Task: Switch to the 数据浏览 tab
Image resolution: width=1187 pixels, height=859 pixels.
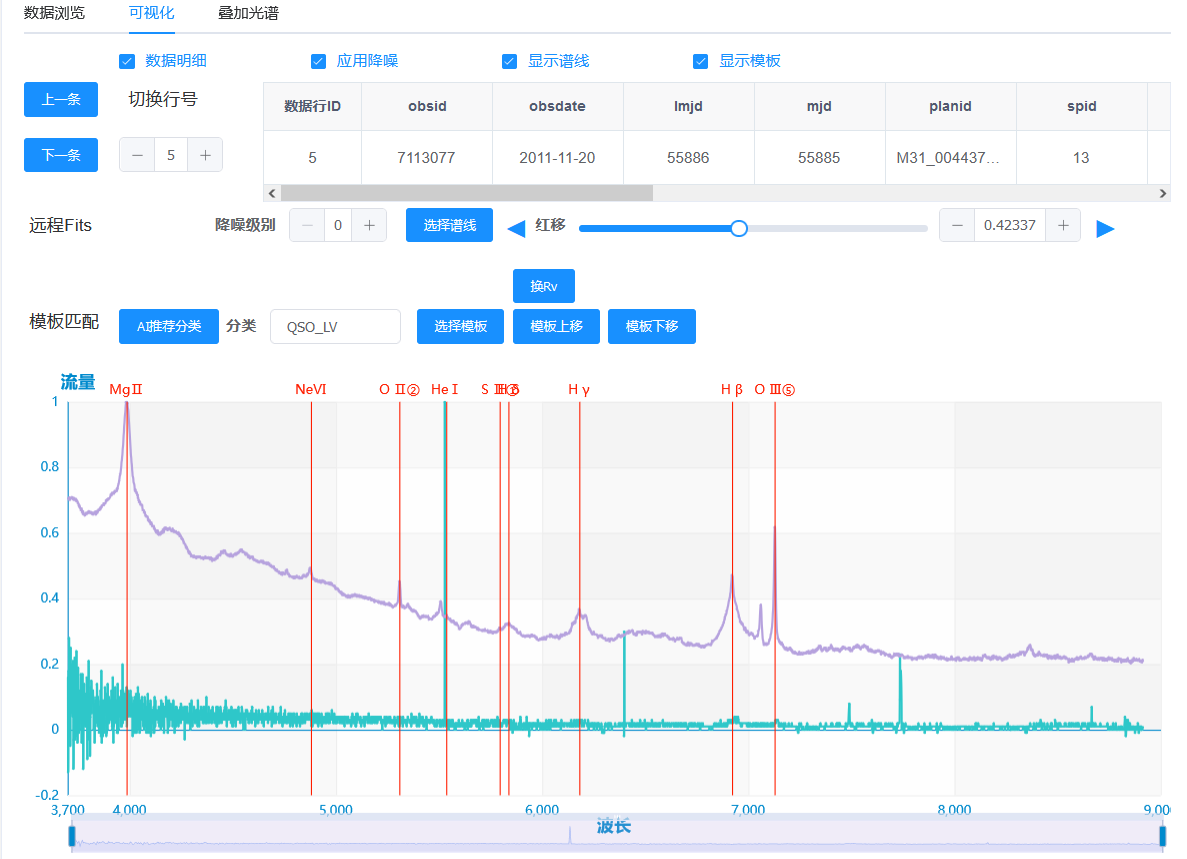Action: click(x=54, y=14)
